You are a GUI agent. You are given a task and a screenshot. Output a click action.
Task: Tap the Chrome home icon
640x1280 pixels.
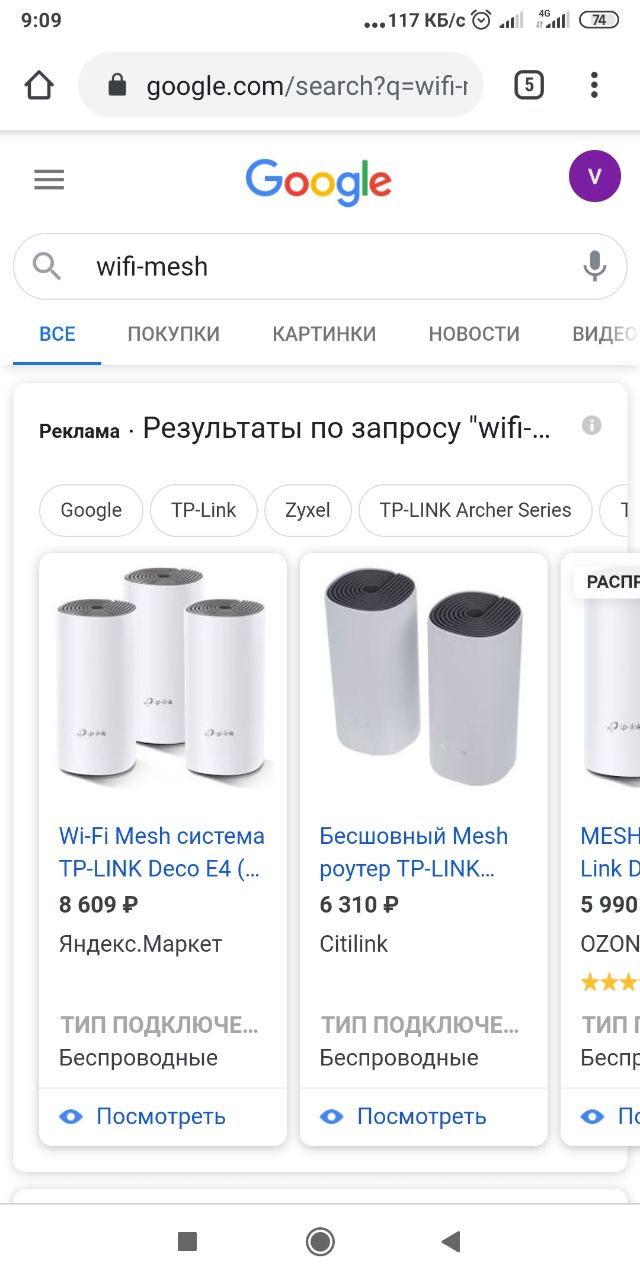pyautogui.click(x=39, y=86)
